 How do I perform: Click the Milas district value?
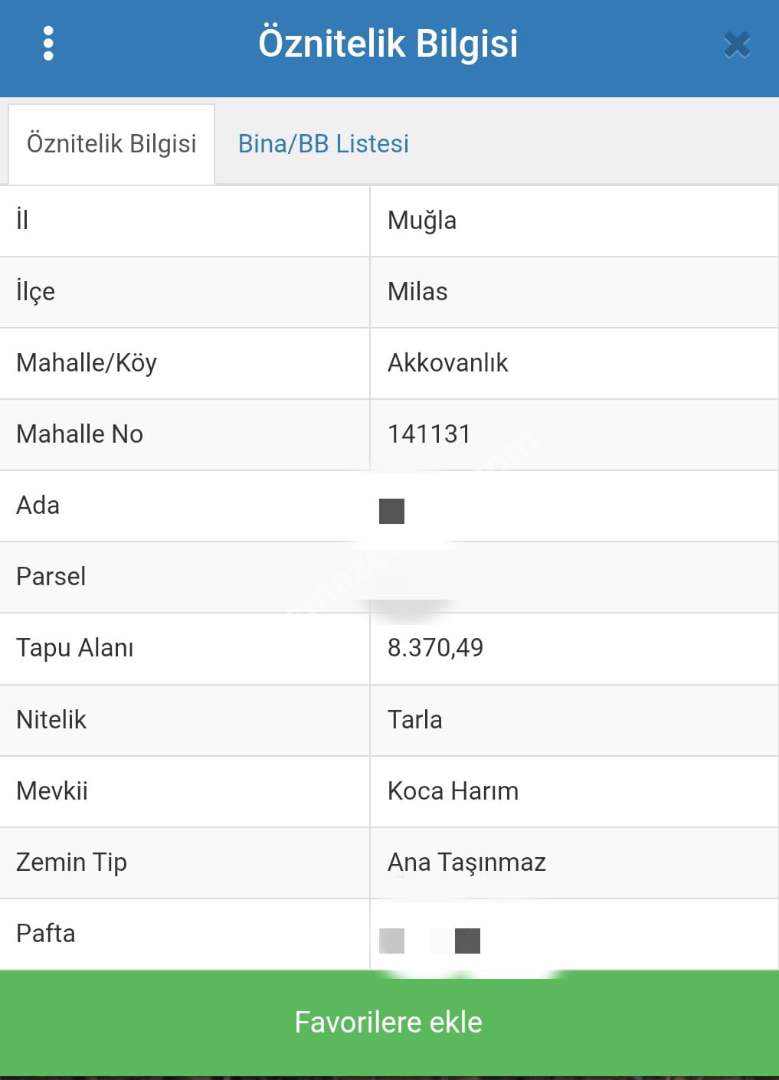tap(417, 292)
